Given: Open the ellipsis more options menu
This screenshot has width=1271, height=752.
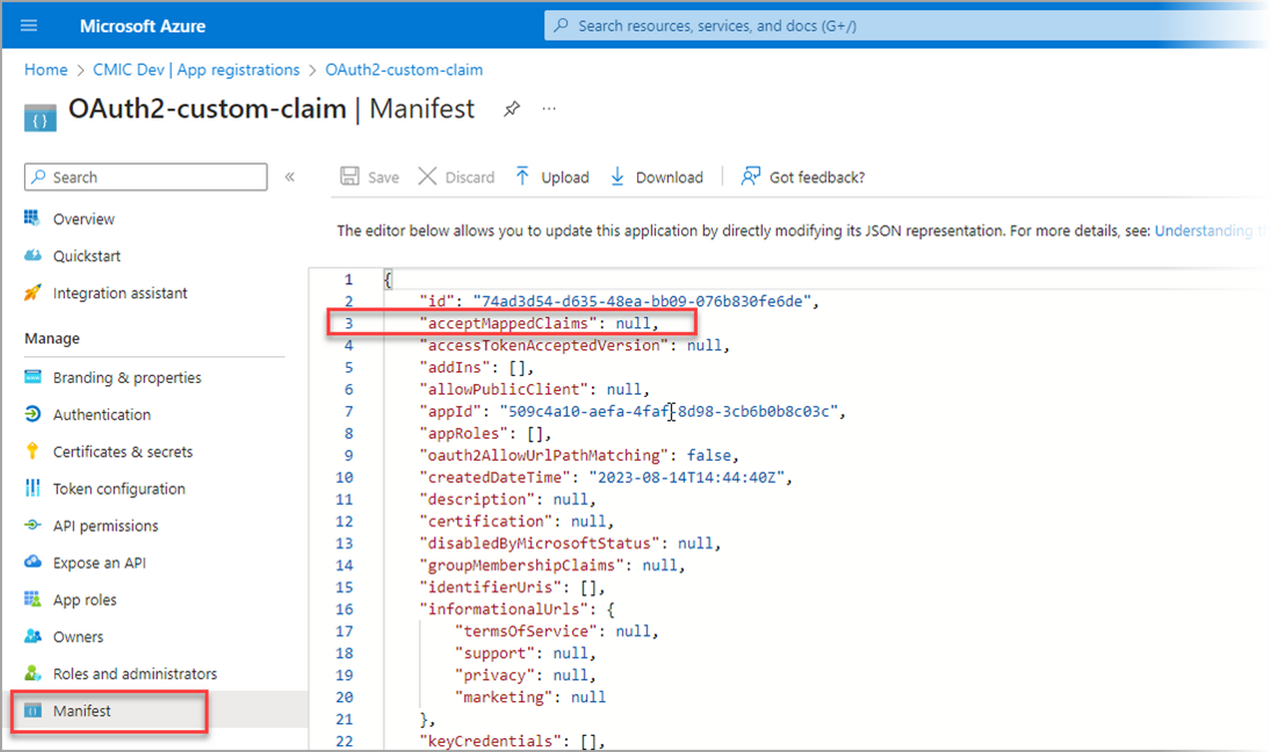Looking at the screenshot, I should [x=548, y=109].
